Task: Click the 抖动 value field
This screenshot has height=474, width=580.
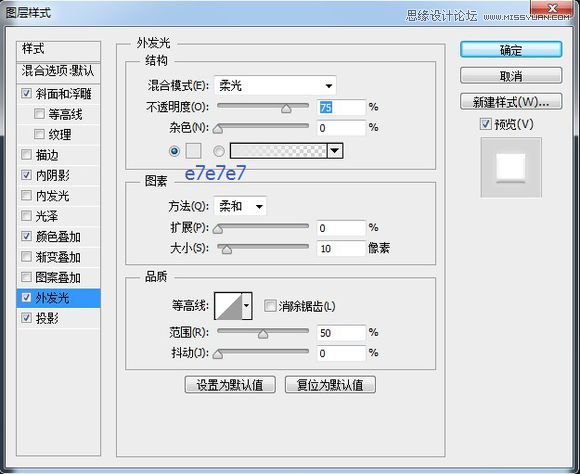Action: pos(341,353)
